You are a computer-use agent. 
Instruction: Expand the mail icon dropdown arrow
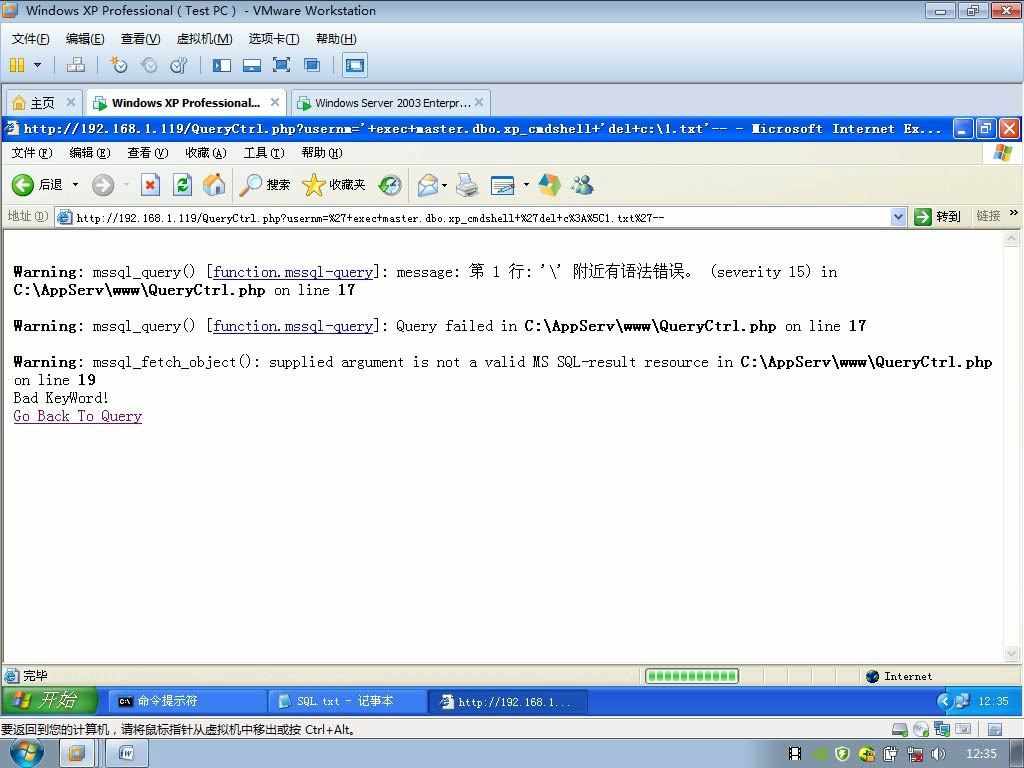pos(445,185)
